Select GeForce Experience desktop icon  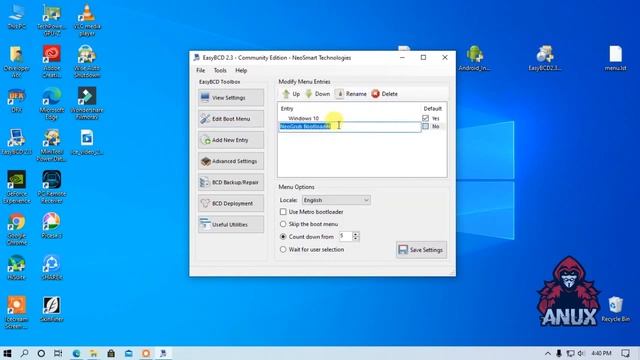pos(17,187)
